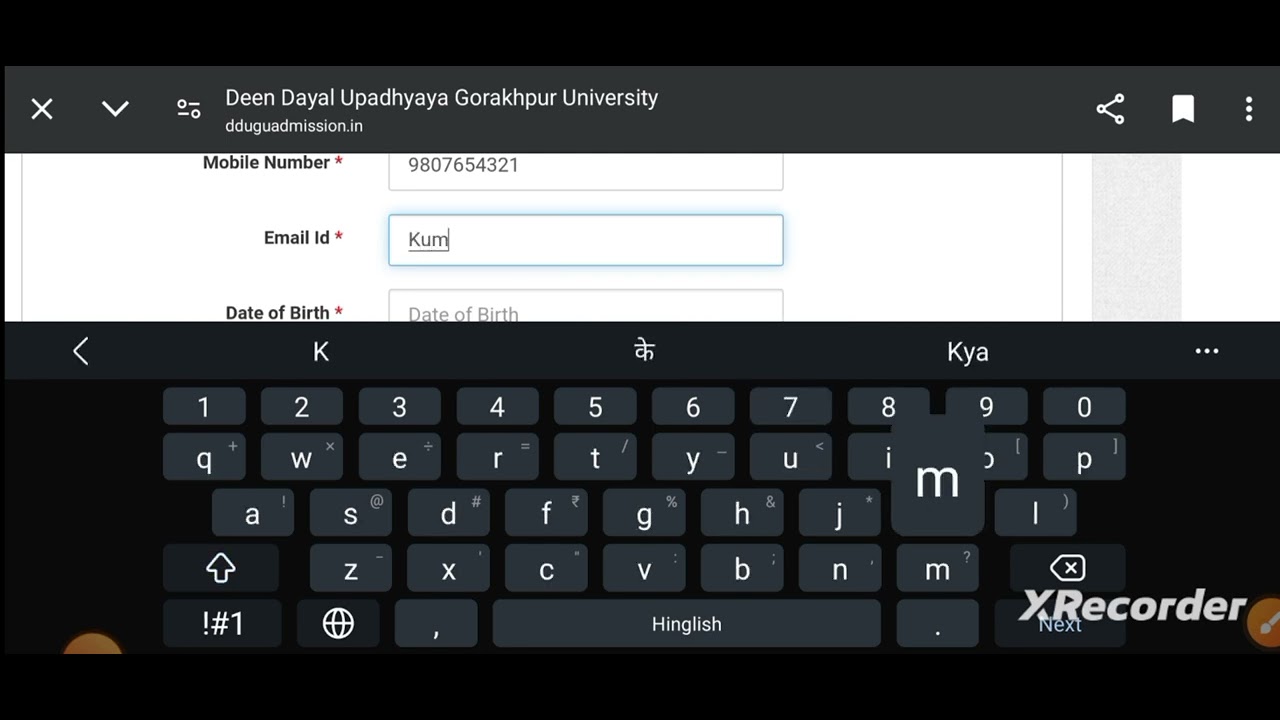Open site settings icon beside page title
Screen dimensions: 1280x720
click(188, 109)
